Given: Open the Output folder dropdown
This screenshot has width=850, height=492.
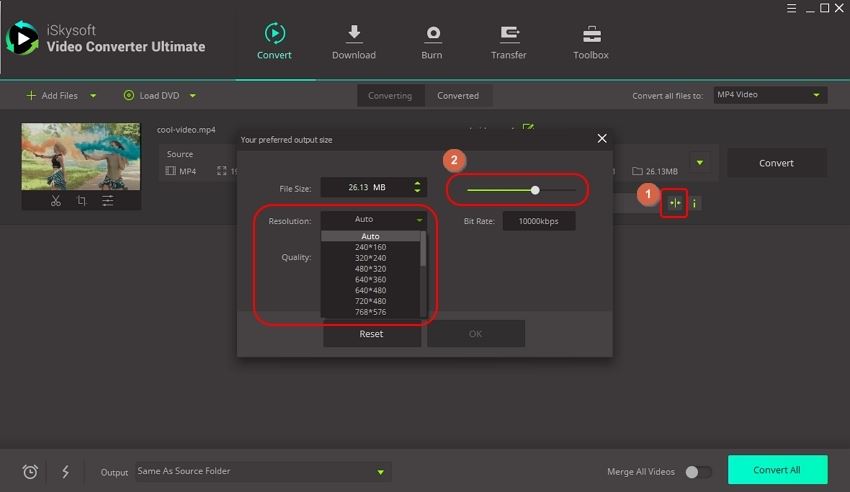Looking at the screenshot, I should (x=380, y=472).
